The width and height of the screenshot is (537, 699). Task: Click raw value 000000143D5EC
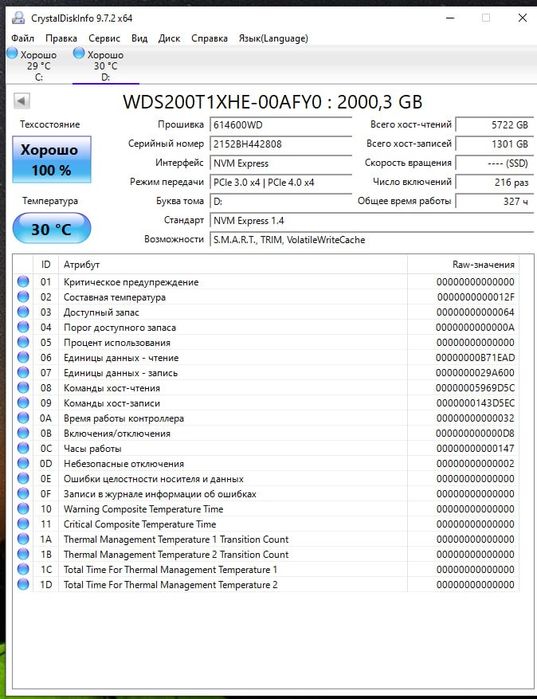click(475, 403)
